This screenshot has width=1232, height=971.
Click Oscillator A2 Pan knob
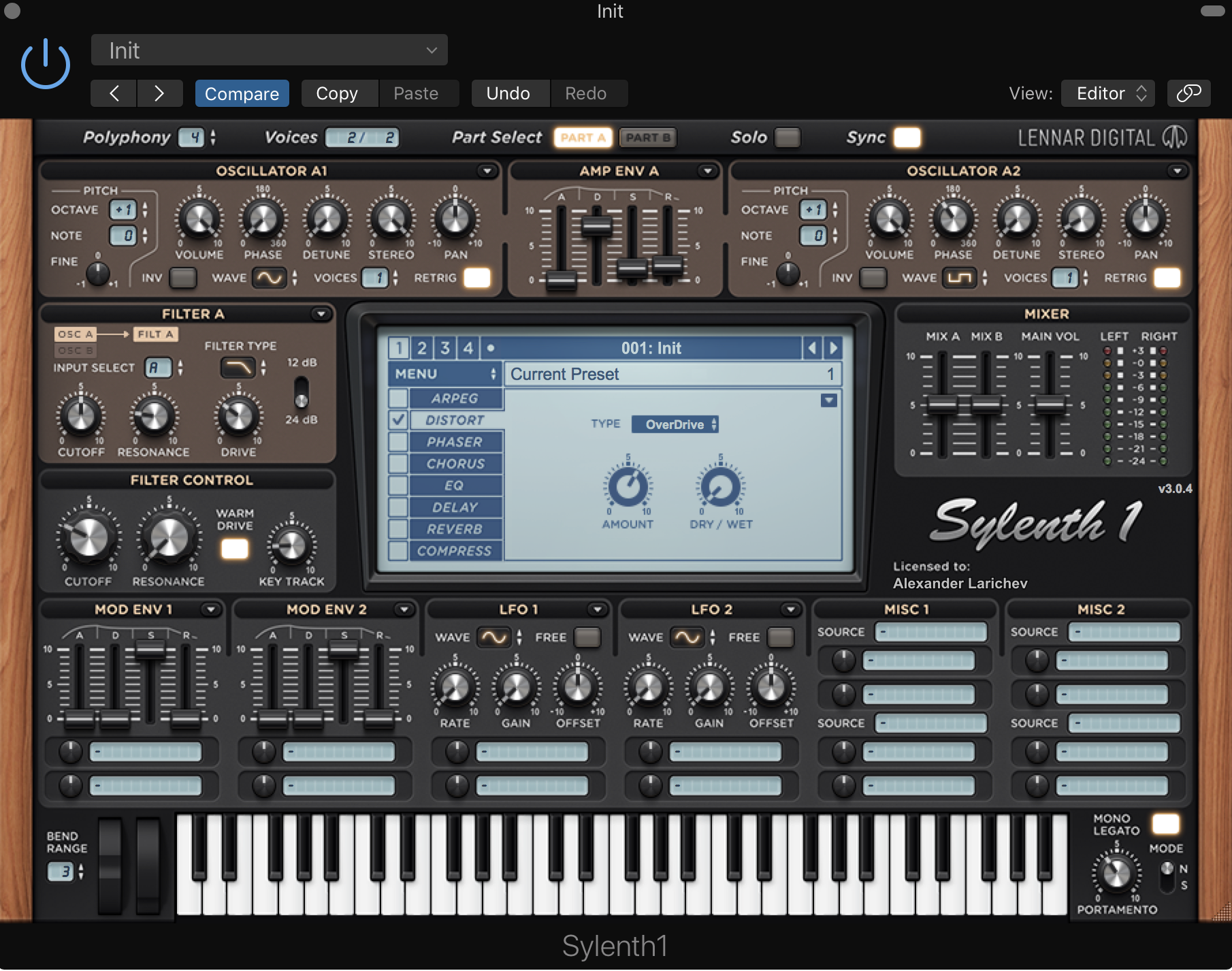(1146, 219)
